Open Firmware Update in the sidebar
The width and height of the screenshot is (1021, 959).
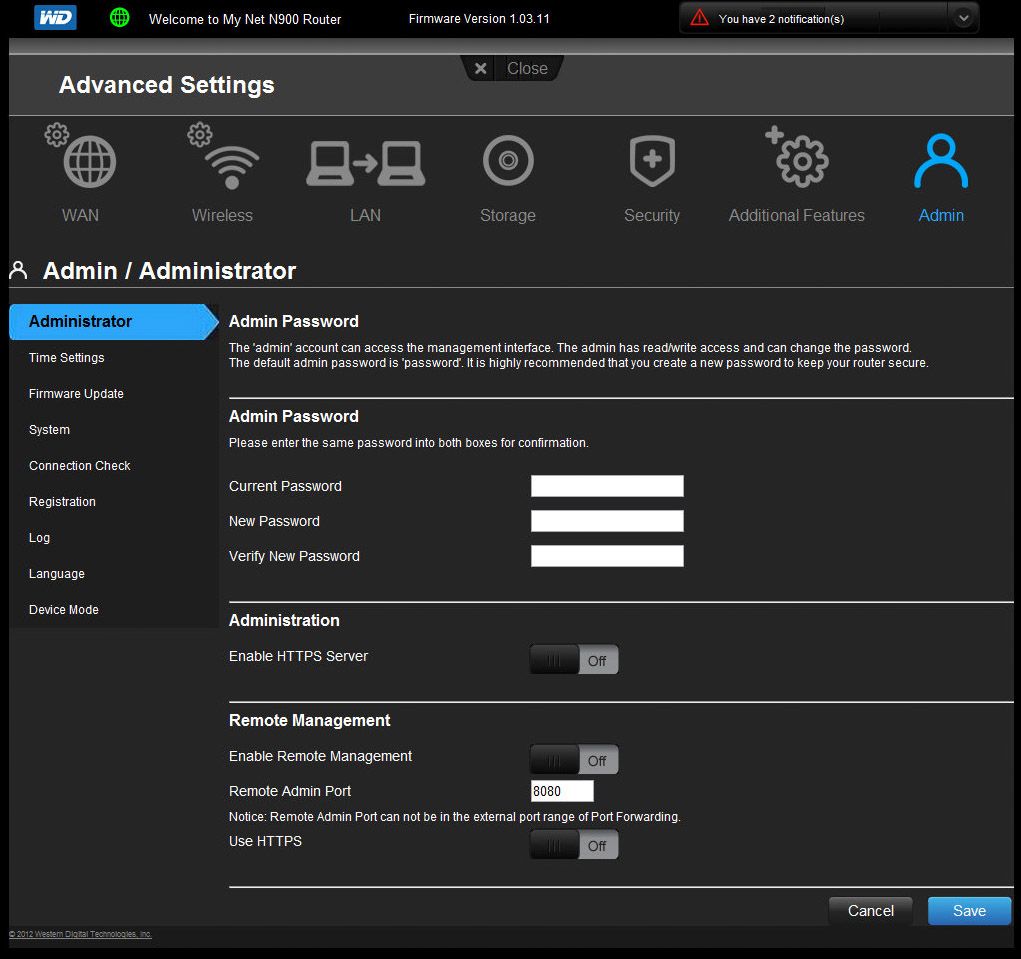click(x=76, y=393)
